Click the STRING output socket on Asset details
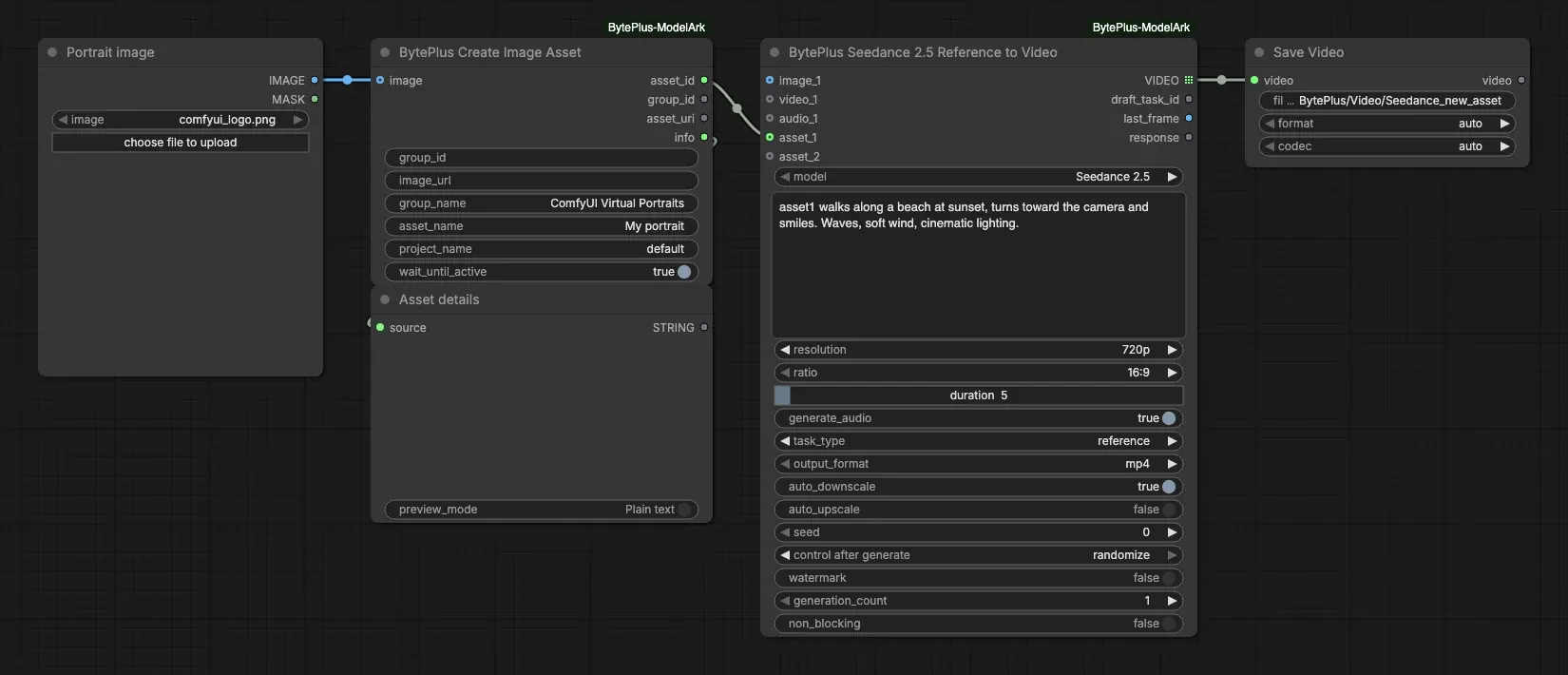1568x675 pixels. [x=704, y=328]
